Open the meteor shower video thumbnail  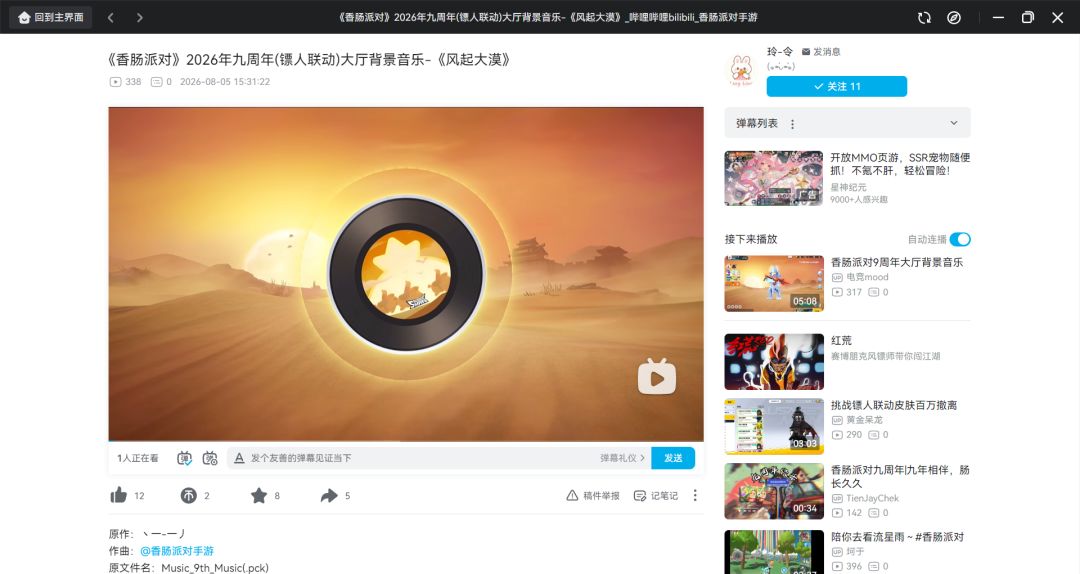(773, 552)
